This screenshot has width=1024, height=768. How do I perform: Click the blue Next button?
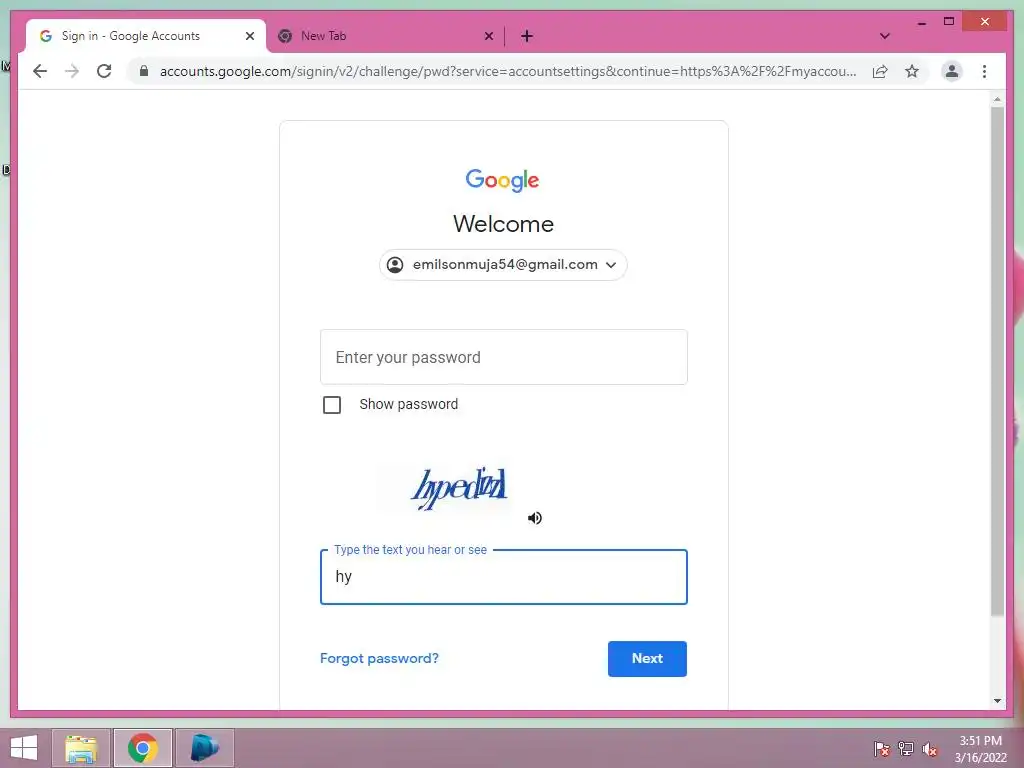tap(647, 658)
